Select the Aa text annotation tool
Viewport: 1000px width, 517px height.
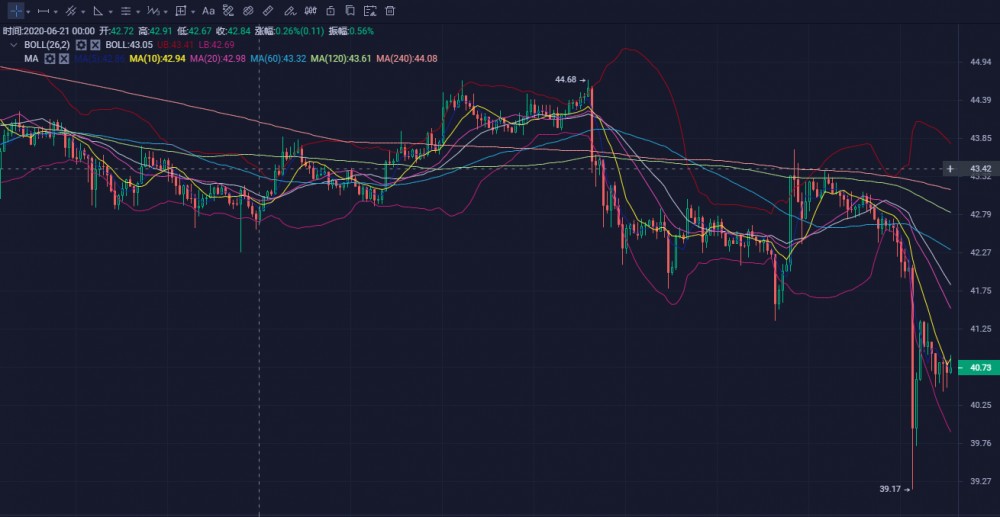click(x=208, y=11)
